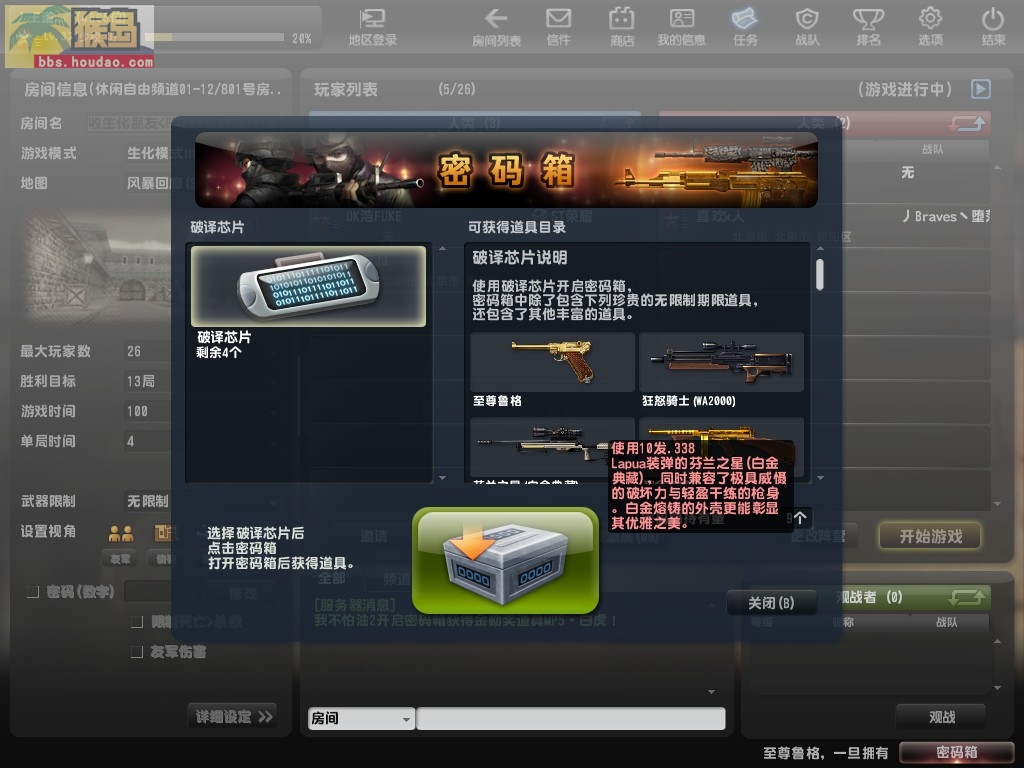Click the player list scroll-down arrow

pos(997,504)
